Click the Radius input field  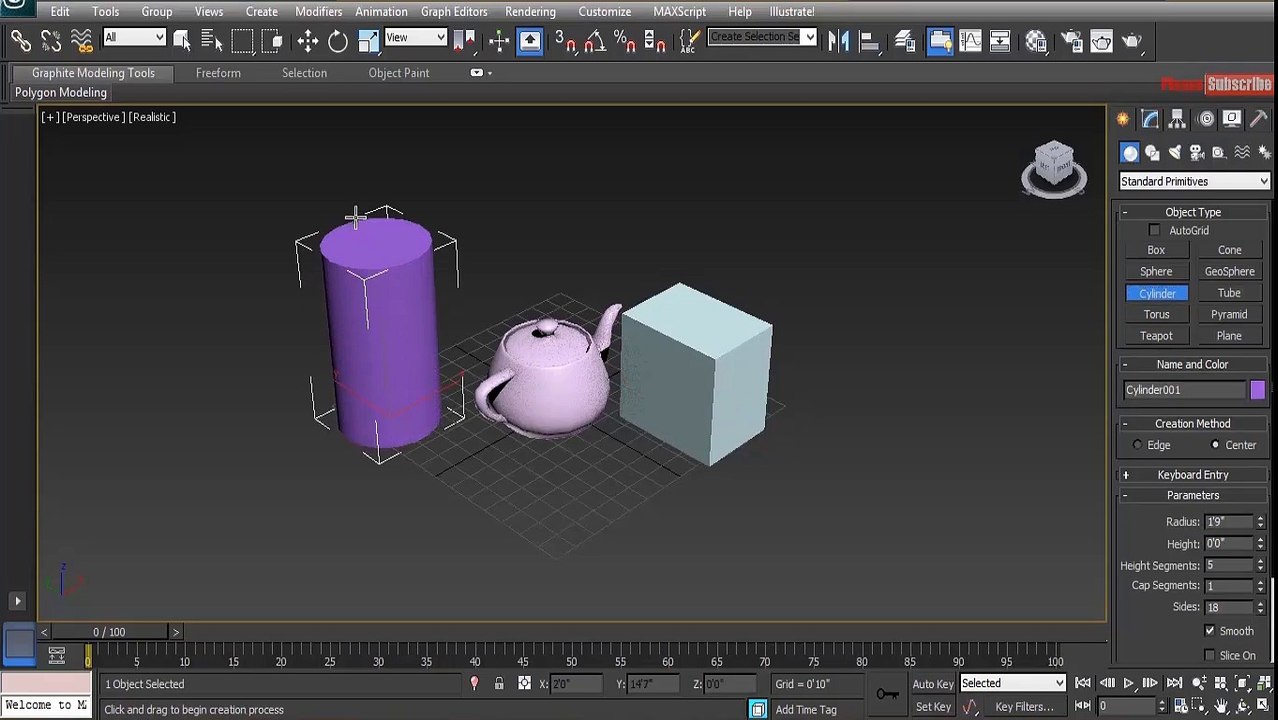point(1229,522)
